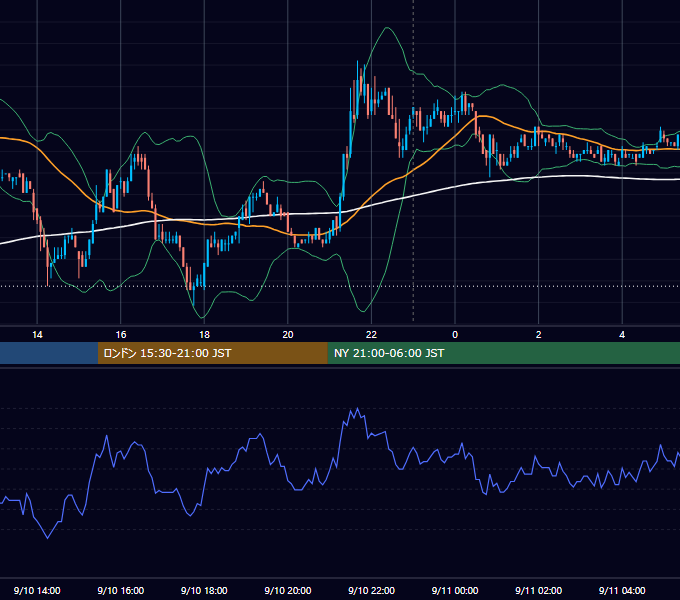Click the 9/10 20:00 date label
The width and height of the screenshot is (680, 600).
[x=288, y=590]
